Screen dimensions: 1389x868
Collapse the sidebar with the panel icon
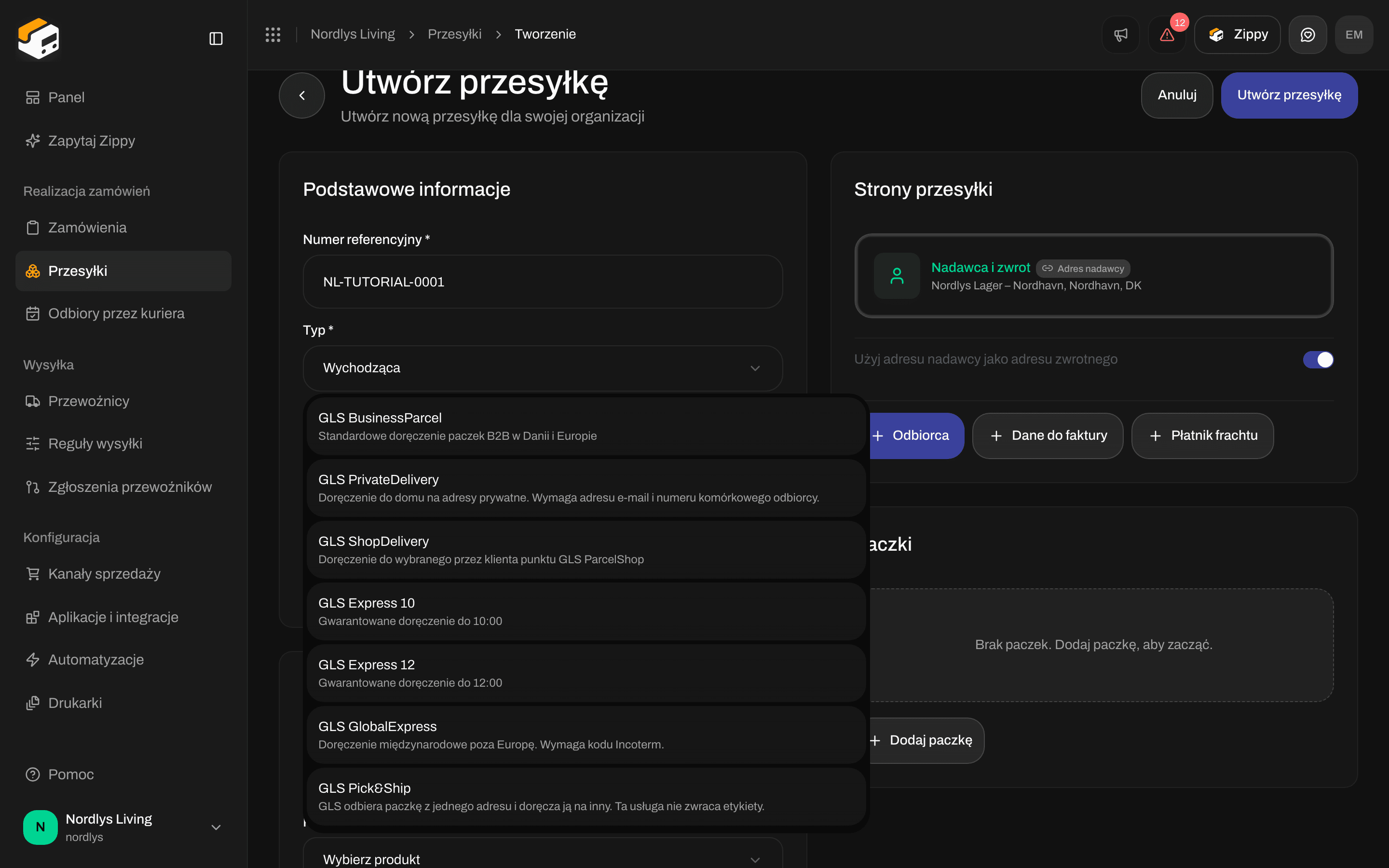click(216, 39)
